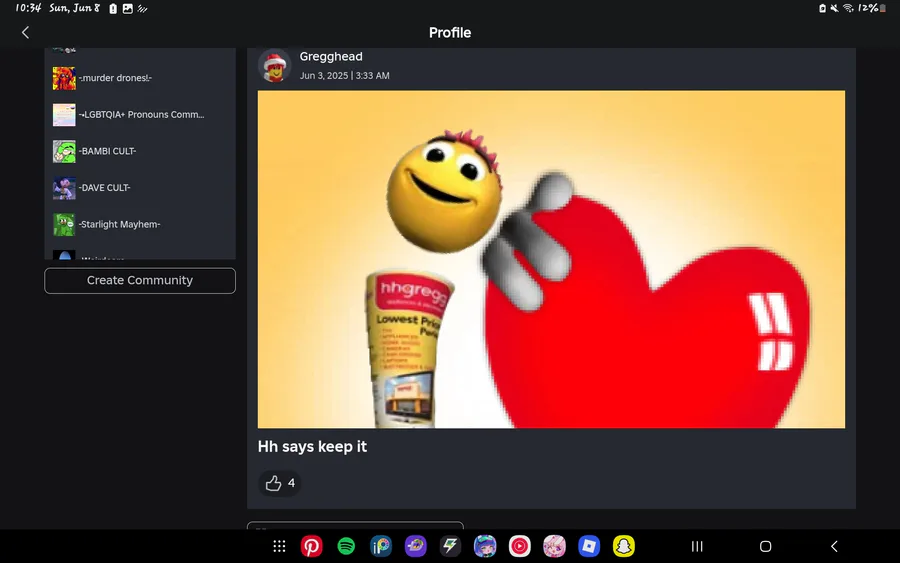The width and height of the screenshot is (900, 563).
Task: Open the recent apps navigation button
Action: [x=697, y=546]
